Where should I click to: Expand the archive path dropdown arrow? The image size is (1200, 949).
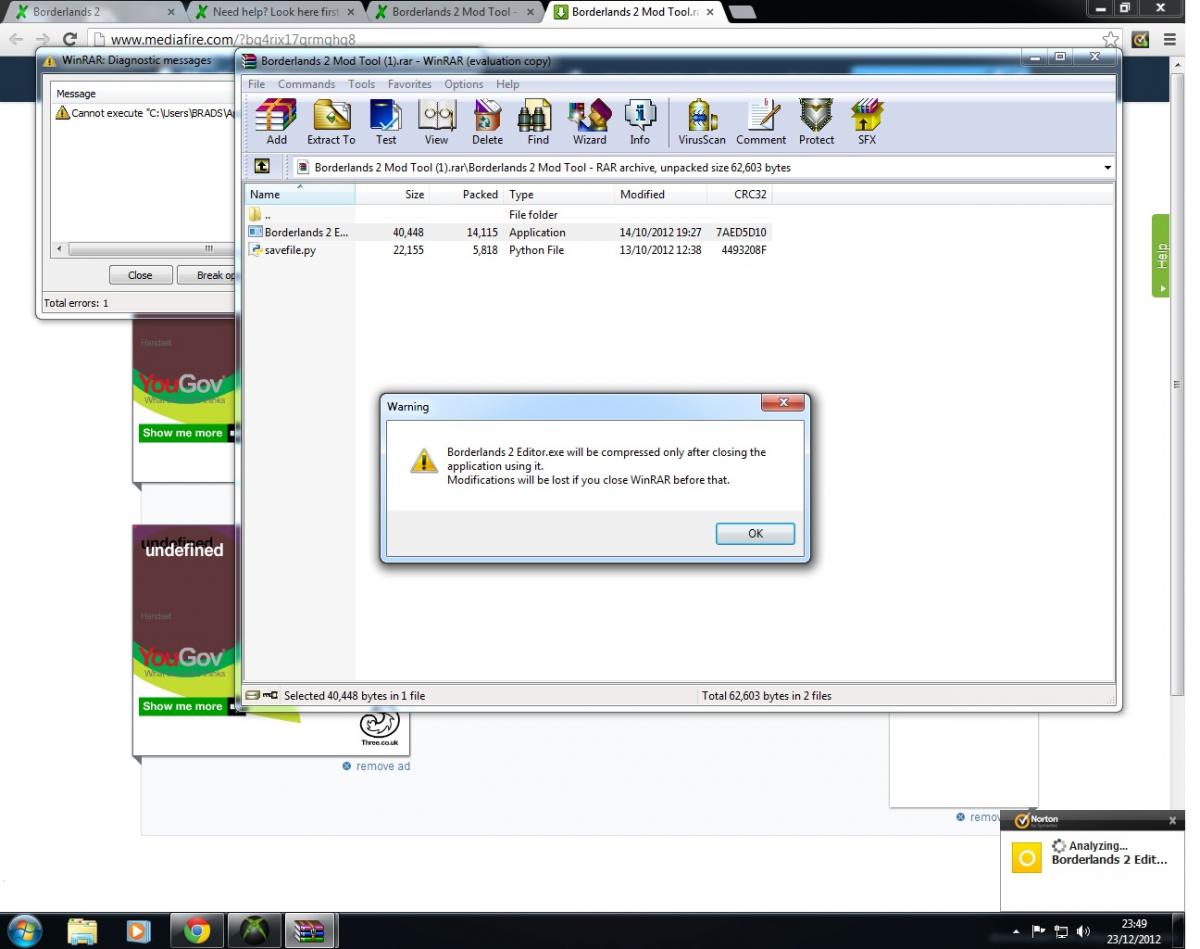click(1107, 168)
